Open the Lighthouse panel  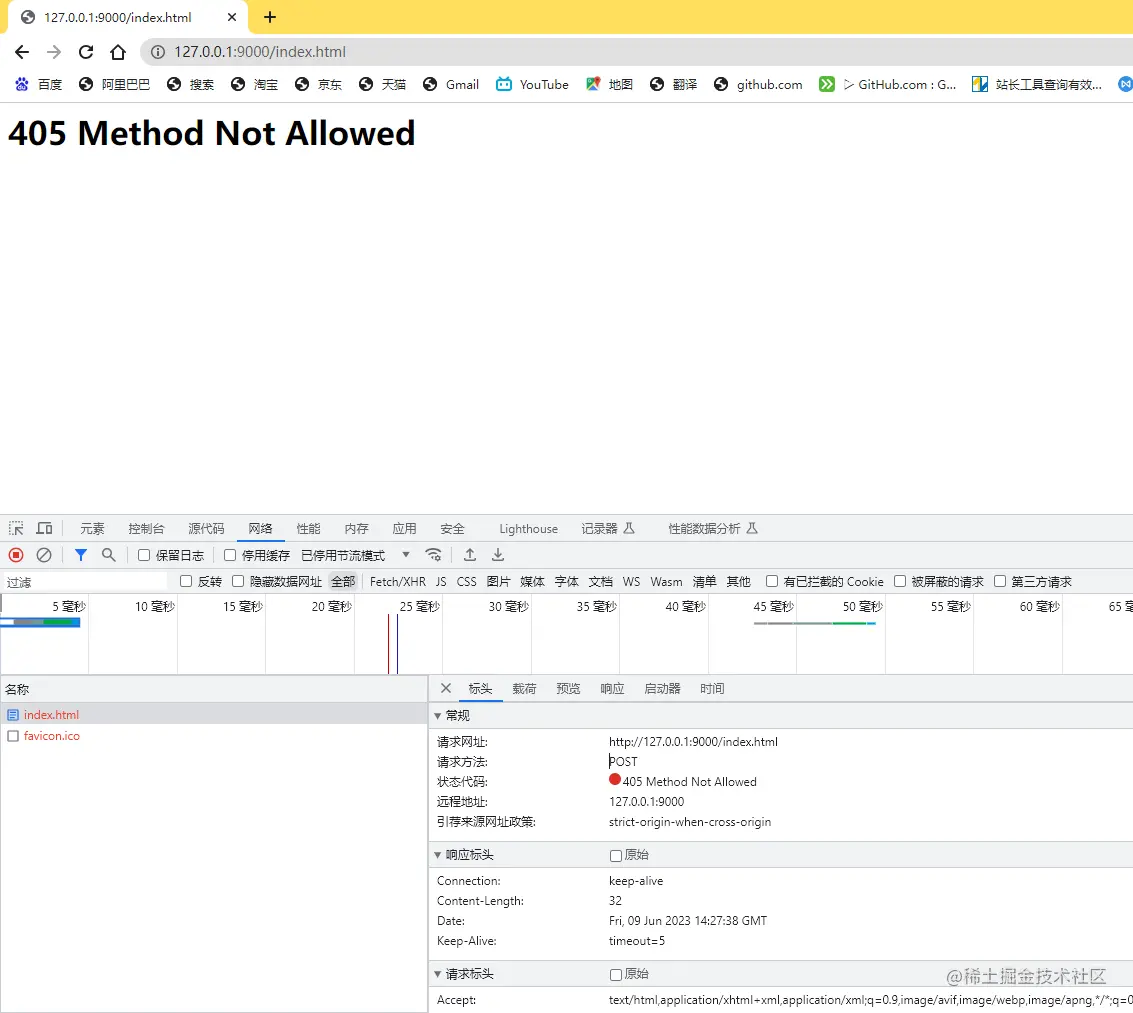[x=528, y=528]
